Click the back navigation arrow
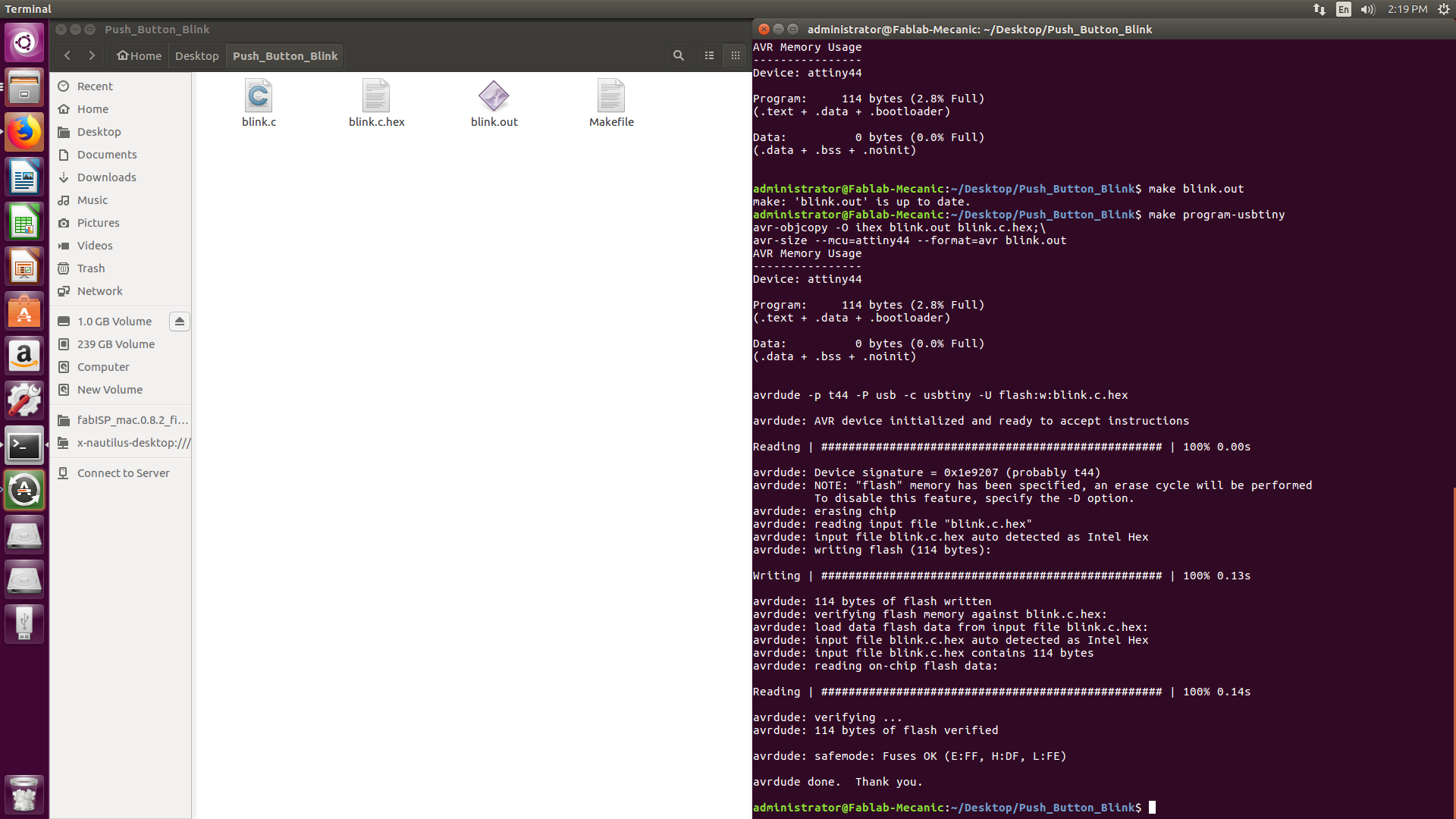The width and height of the screenshot is (1456, 819). pyautogui.click(x=68, y=55)
